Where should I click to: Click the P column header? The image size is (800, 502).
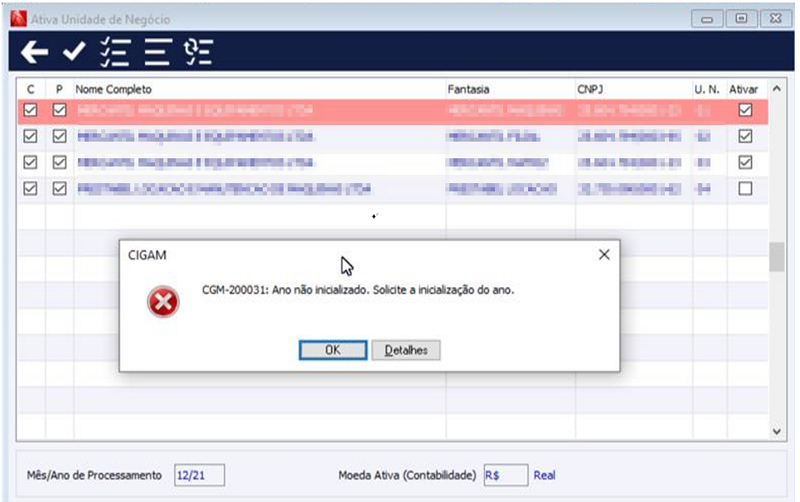(59, 89)
